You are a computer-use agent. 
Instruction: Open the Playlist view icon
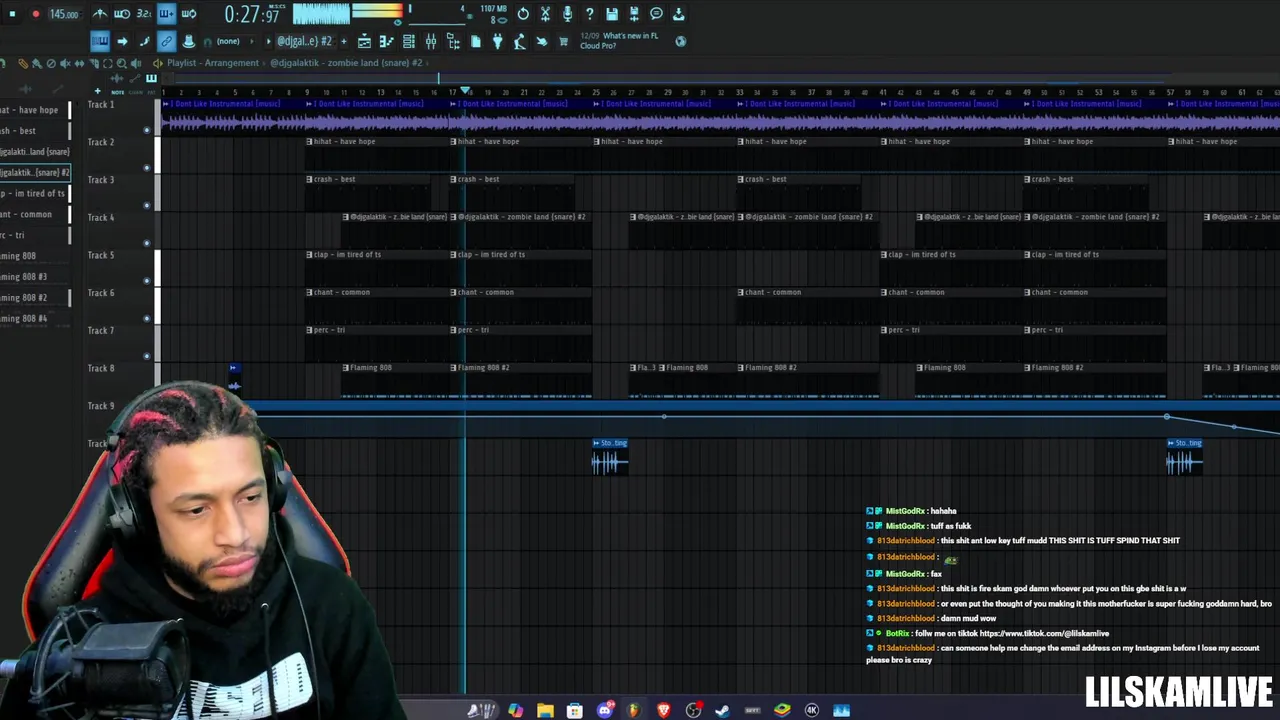[364, 41]
